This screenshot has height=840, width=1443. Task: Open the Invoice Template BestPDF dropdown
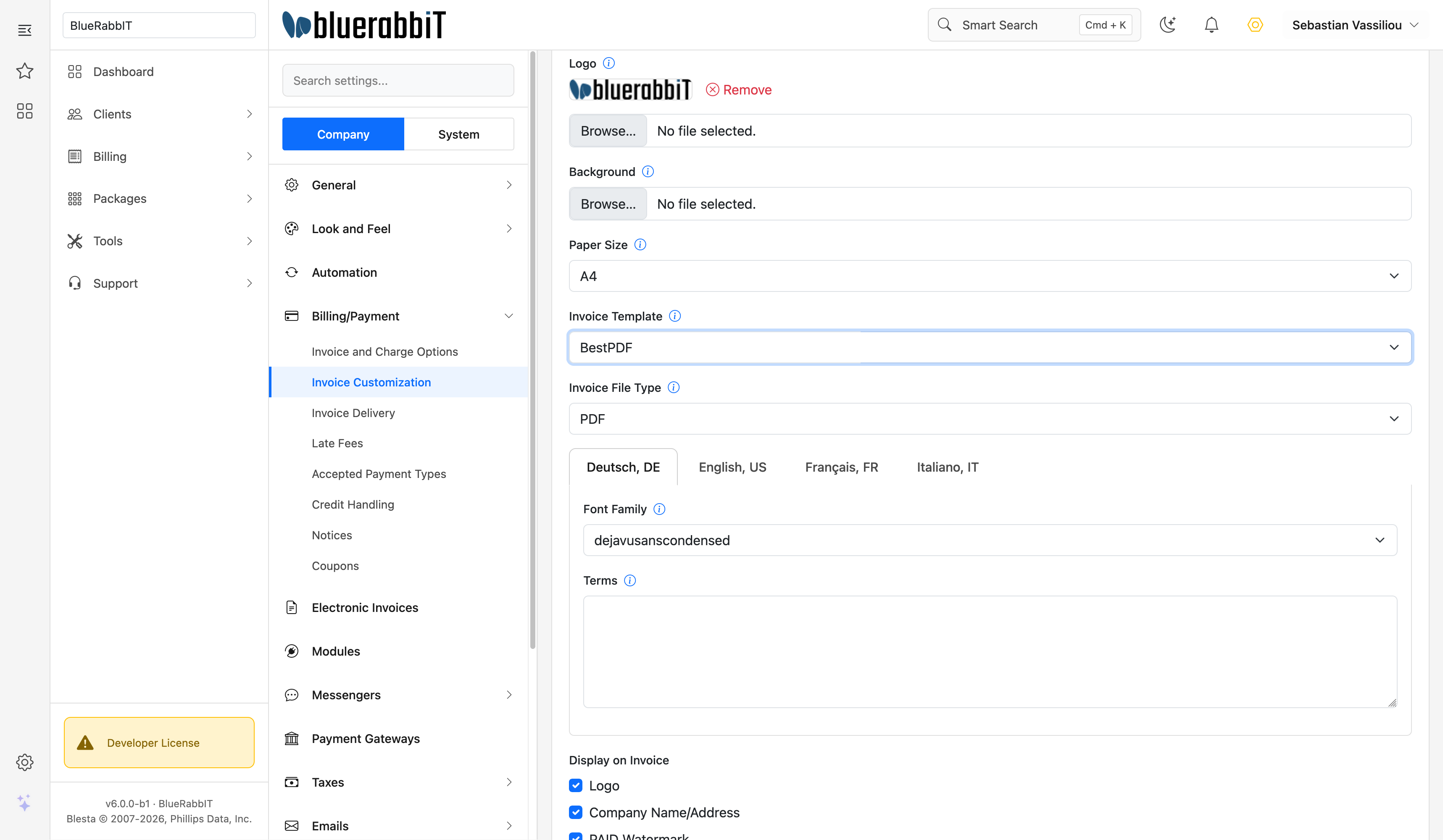(990, 347)
